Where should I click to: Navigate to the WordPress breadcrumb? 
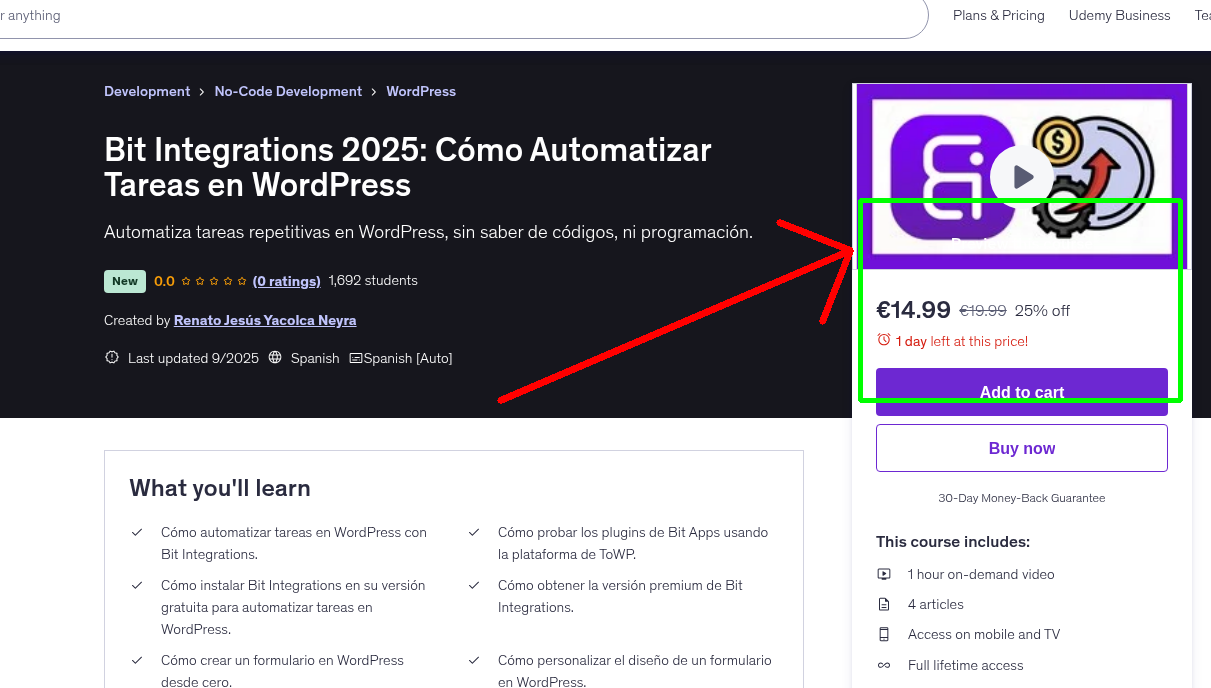[420, 91]
